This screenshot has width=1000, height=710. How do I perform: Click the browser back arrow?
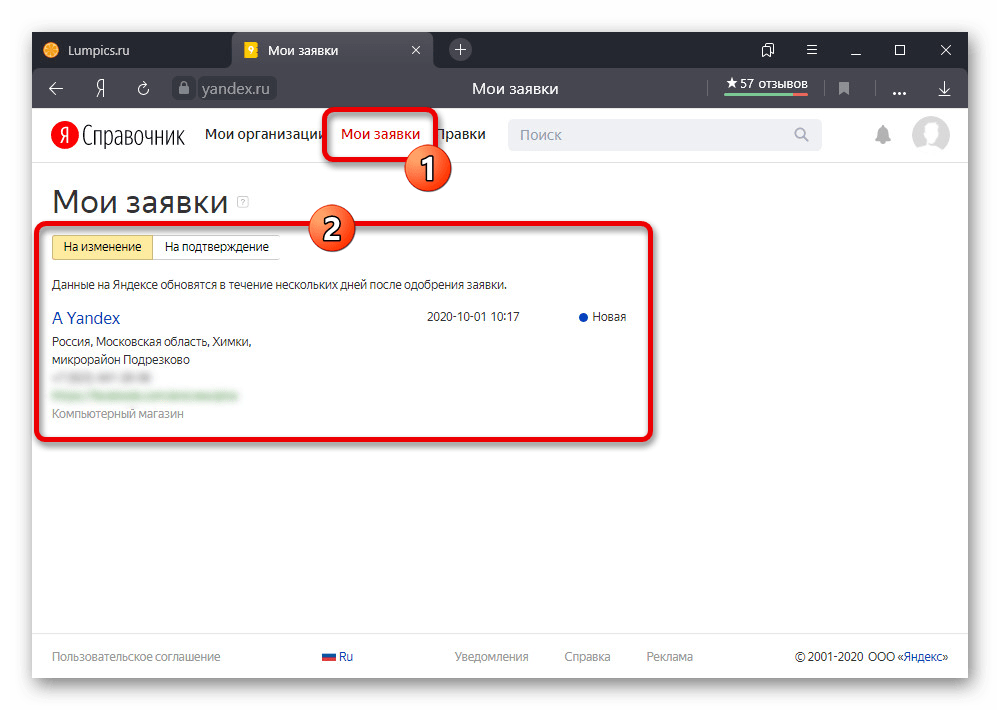point(56,89)
